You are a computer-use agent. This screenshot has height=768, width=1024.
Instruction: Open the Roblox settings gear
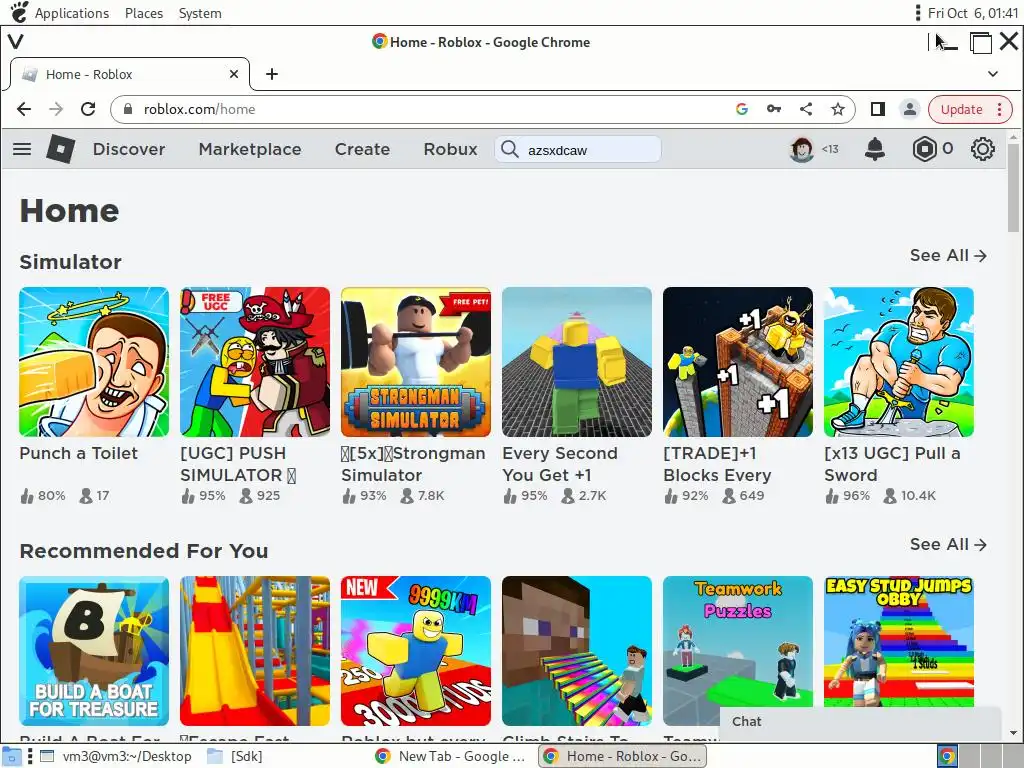tap(982, 150)
